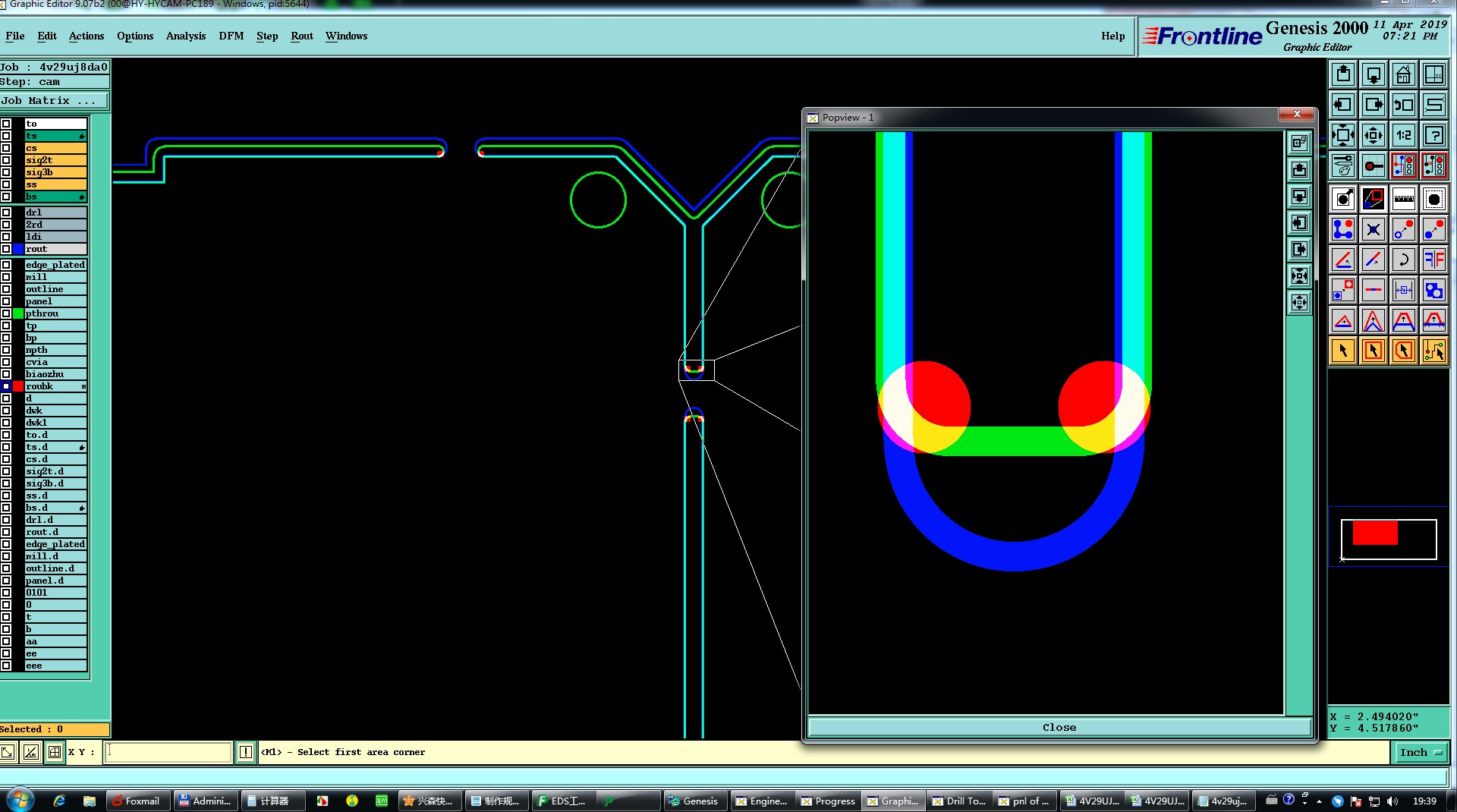Screen dimensions: 1457x812
Task: Click the question mark help icon
Action: pyautogui.click(x=1434, y=136)
